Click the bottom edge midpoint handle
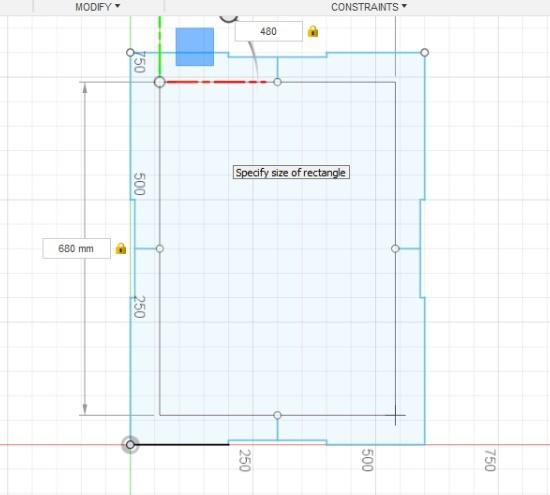The height and width of the screenshot is (495, 550). click(x=277, y=415)
